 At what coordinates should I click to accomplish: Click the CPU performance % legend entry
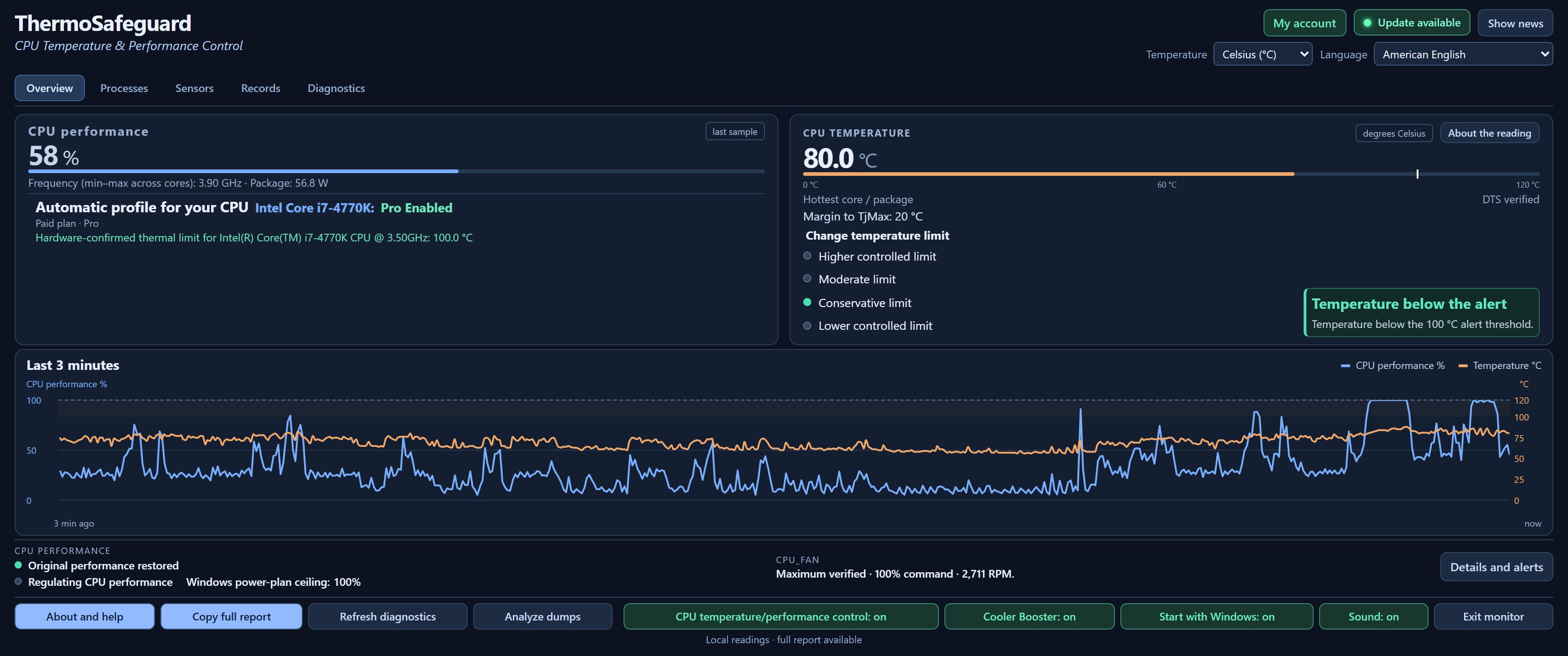[1392, 365]
